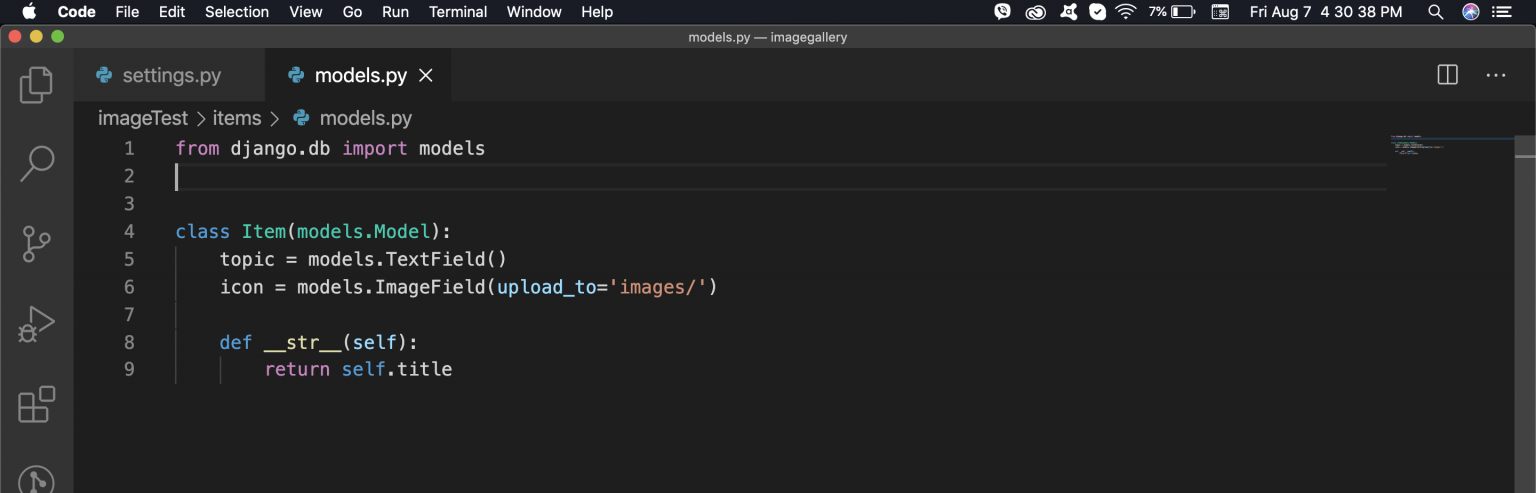
Task: Open the Run and Debug view
Action: pyautogui.click(x=36, y=325)
